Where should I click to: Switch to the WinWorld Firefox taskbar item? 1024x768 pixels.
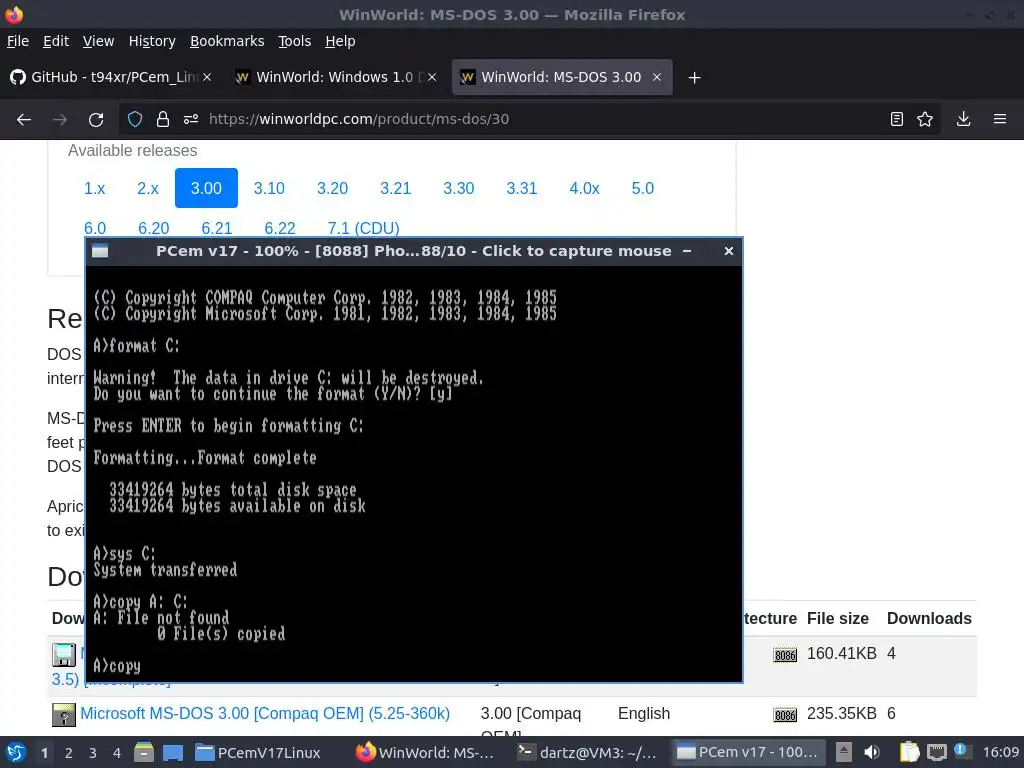click(x=426, y=752)
